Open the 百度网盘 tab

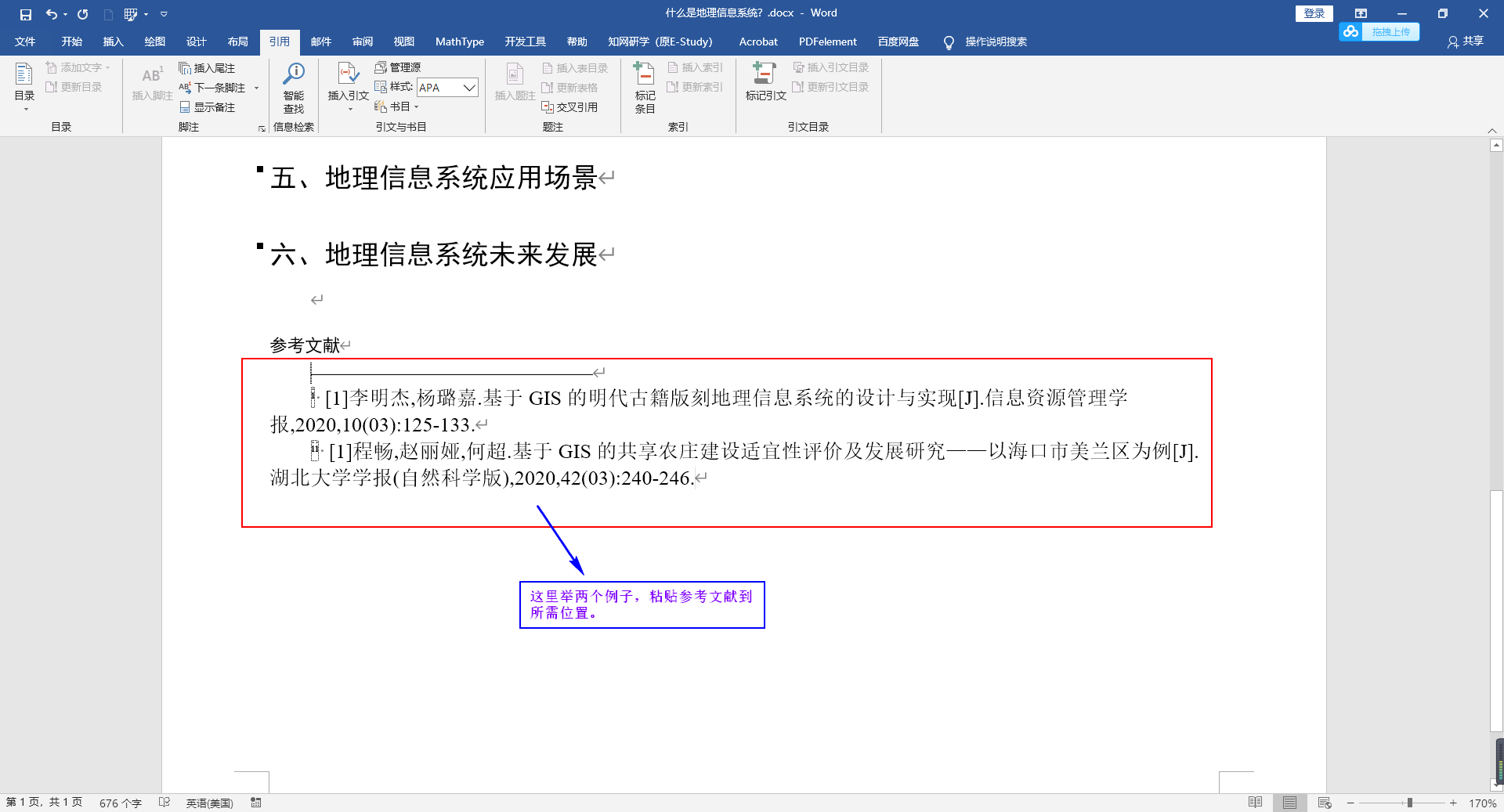[x=898, y=42]
